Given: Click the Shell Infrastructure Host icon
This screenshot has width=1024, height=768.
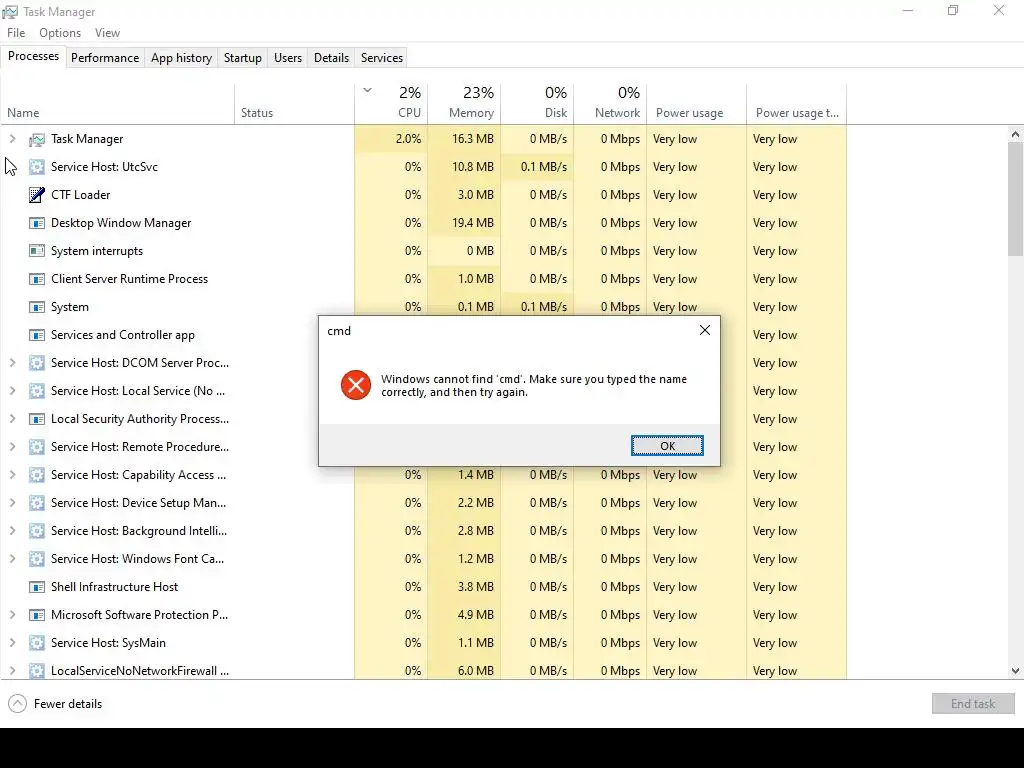Looking at the screenshot, I should 37,587.
